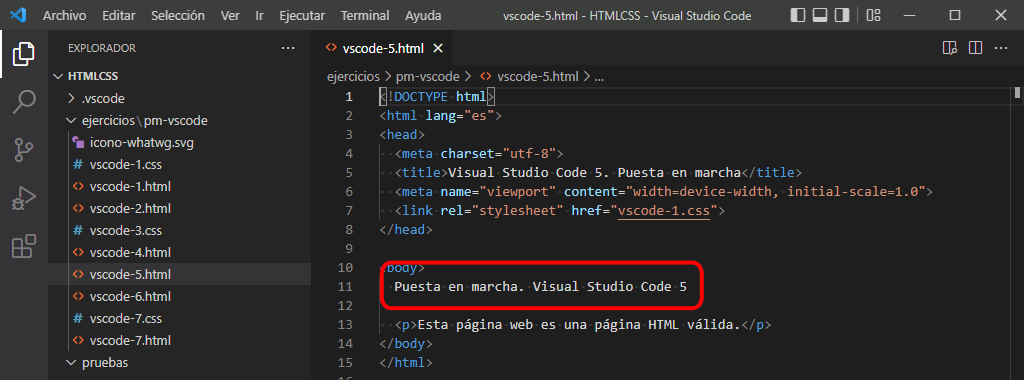Open the Ayuda menu
The height and width of the screenshot is (380, 1024).
coord(423,15)
